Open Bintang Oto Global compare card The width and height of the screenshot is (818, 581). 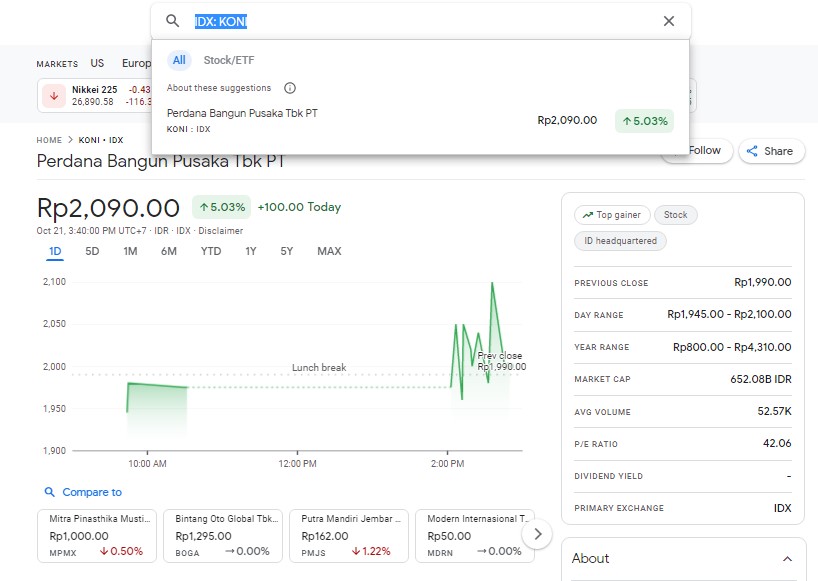[223, 536]
